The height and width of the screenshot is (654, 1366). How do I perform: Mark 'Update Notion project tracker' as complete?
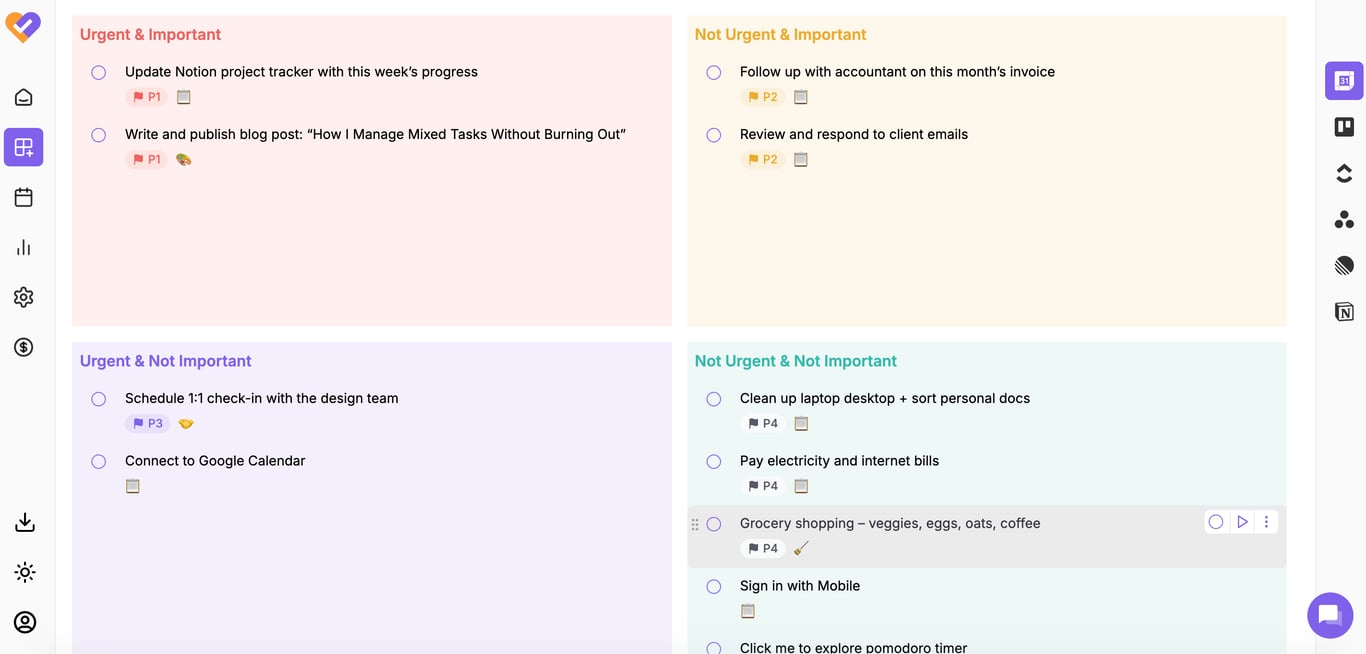pyautogui.click(x=98, y=72)
